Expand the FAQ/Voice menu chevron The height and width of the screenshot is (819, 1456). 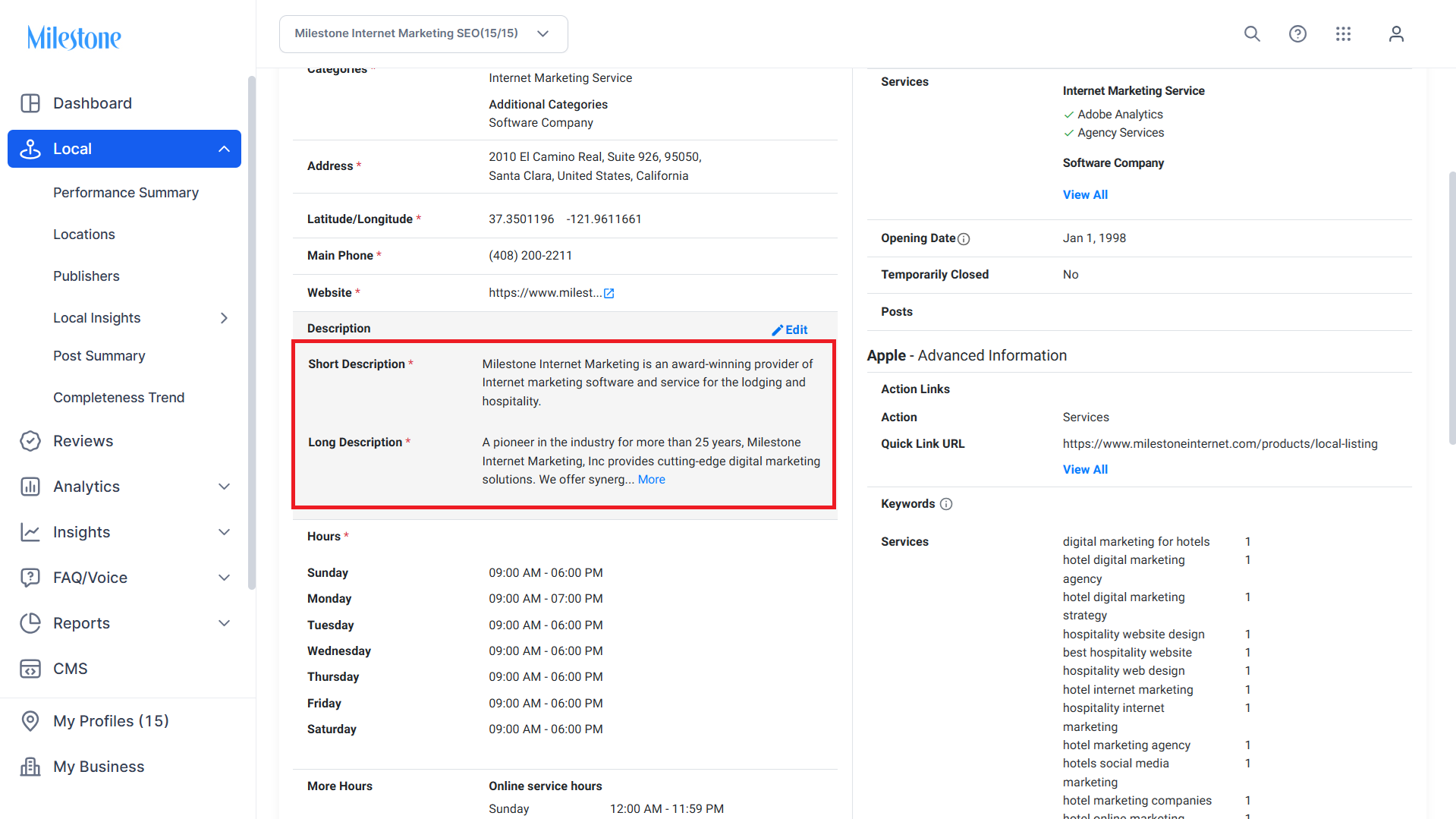click(x=224, y=578)
